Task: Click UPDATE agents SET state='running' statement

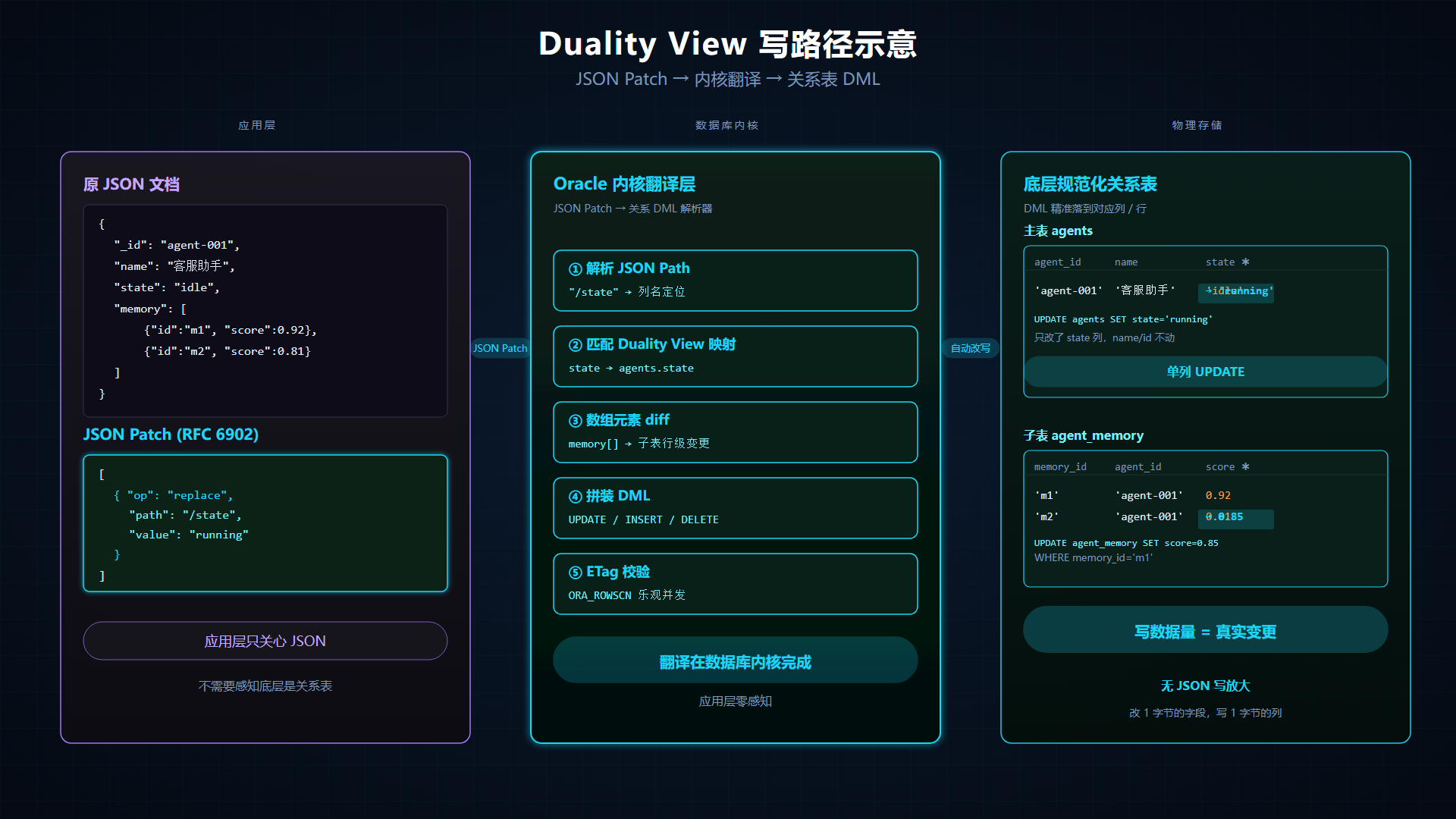Action: pyautogui.click(x=1123, y=319)
